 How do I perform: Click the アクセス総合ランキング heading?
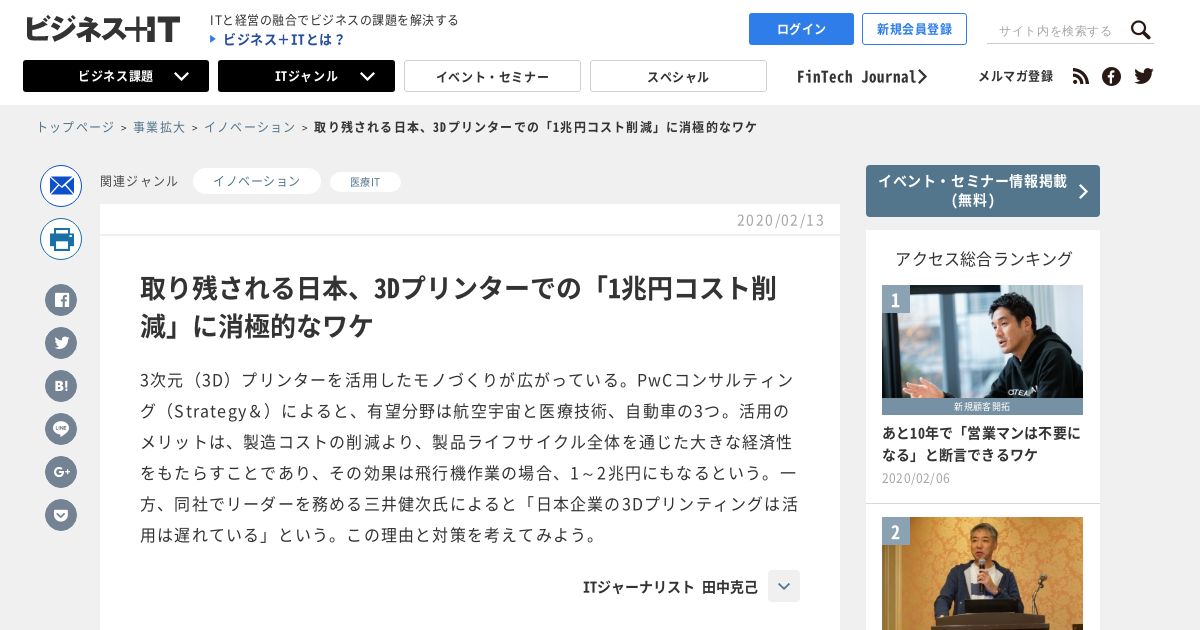coord(983,258)
